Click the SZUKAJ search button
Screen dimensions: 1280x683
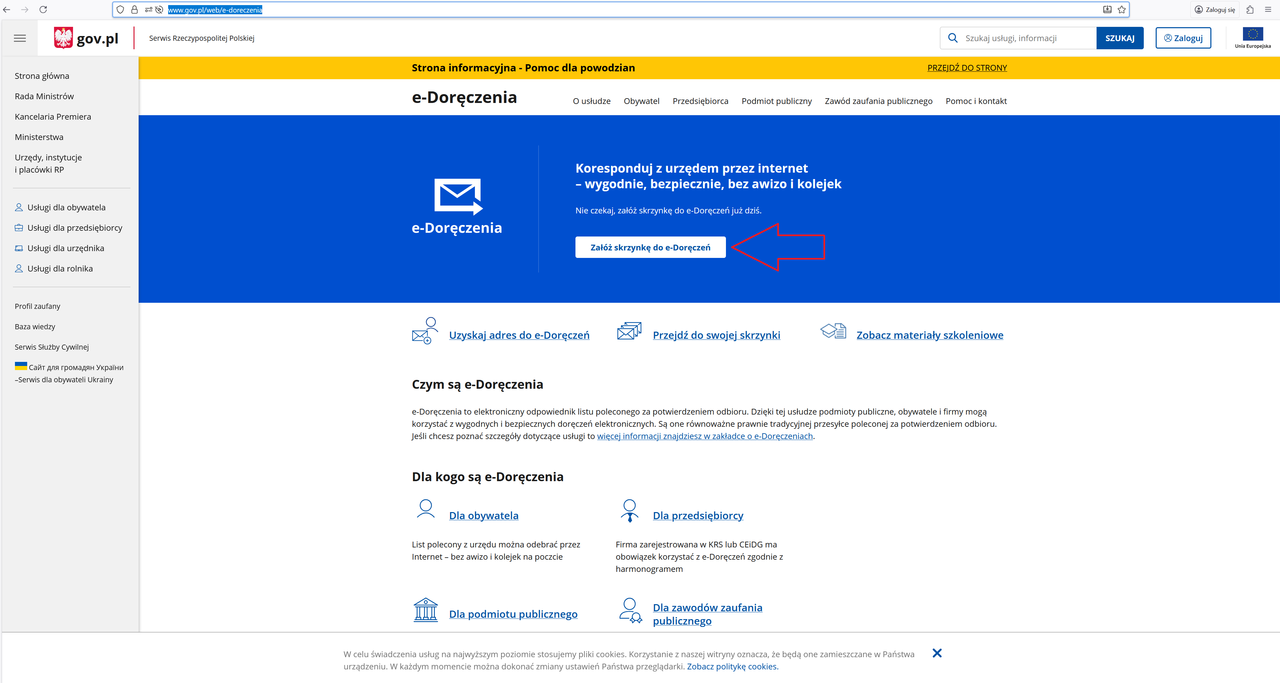point(1120,38)
